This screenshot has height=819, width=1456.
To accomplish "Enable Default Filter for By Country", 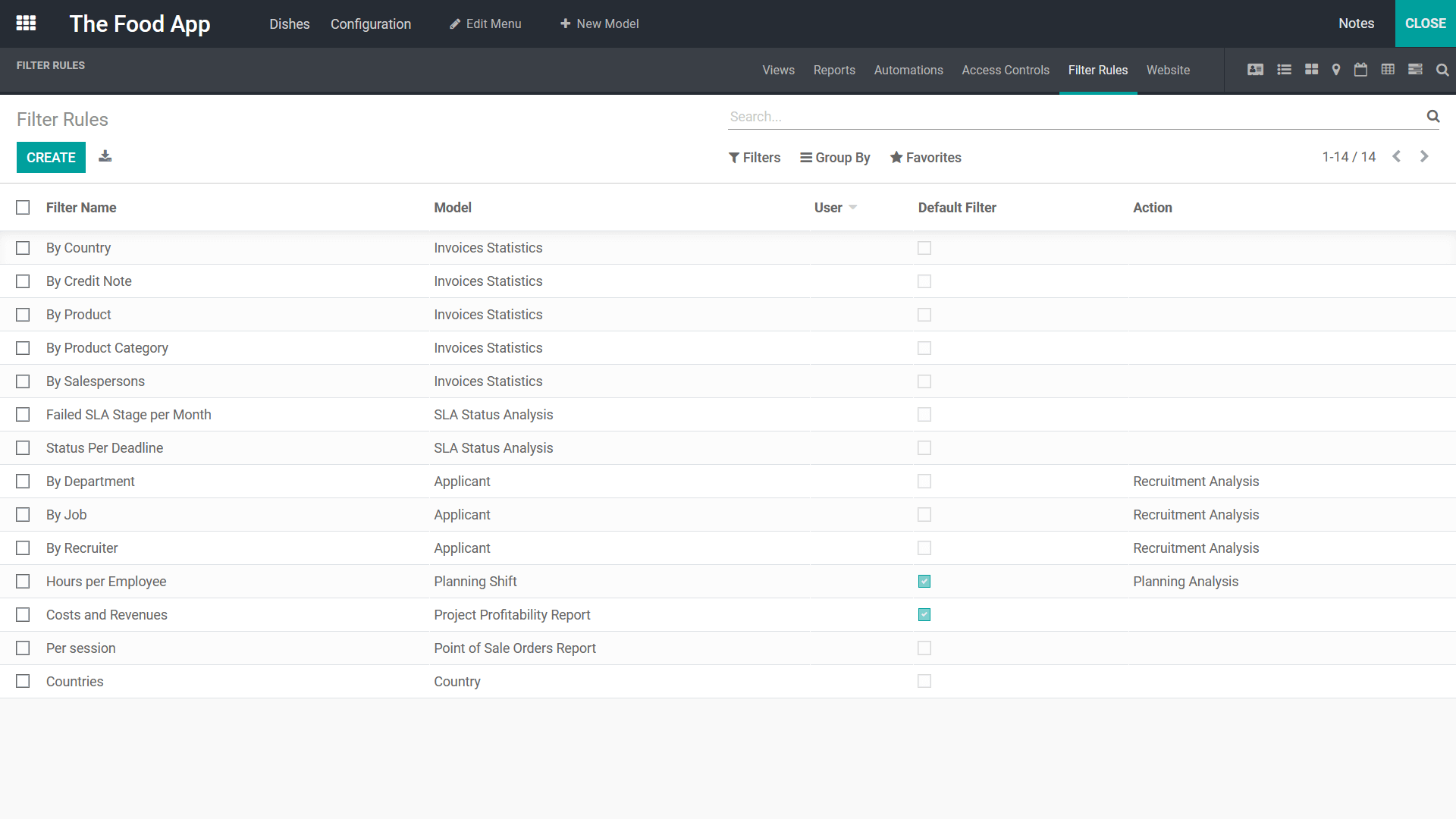I will (x=924, y=248).
